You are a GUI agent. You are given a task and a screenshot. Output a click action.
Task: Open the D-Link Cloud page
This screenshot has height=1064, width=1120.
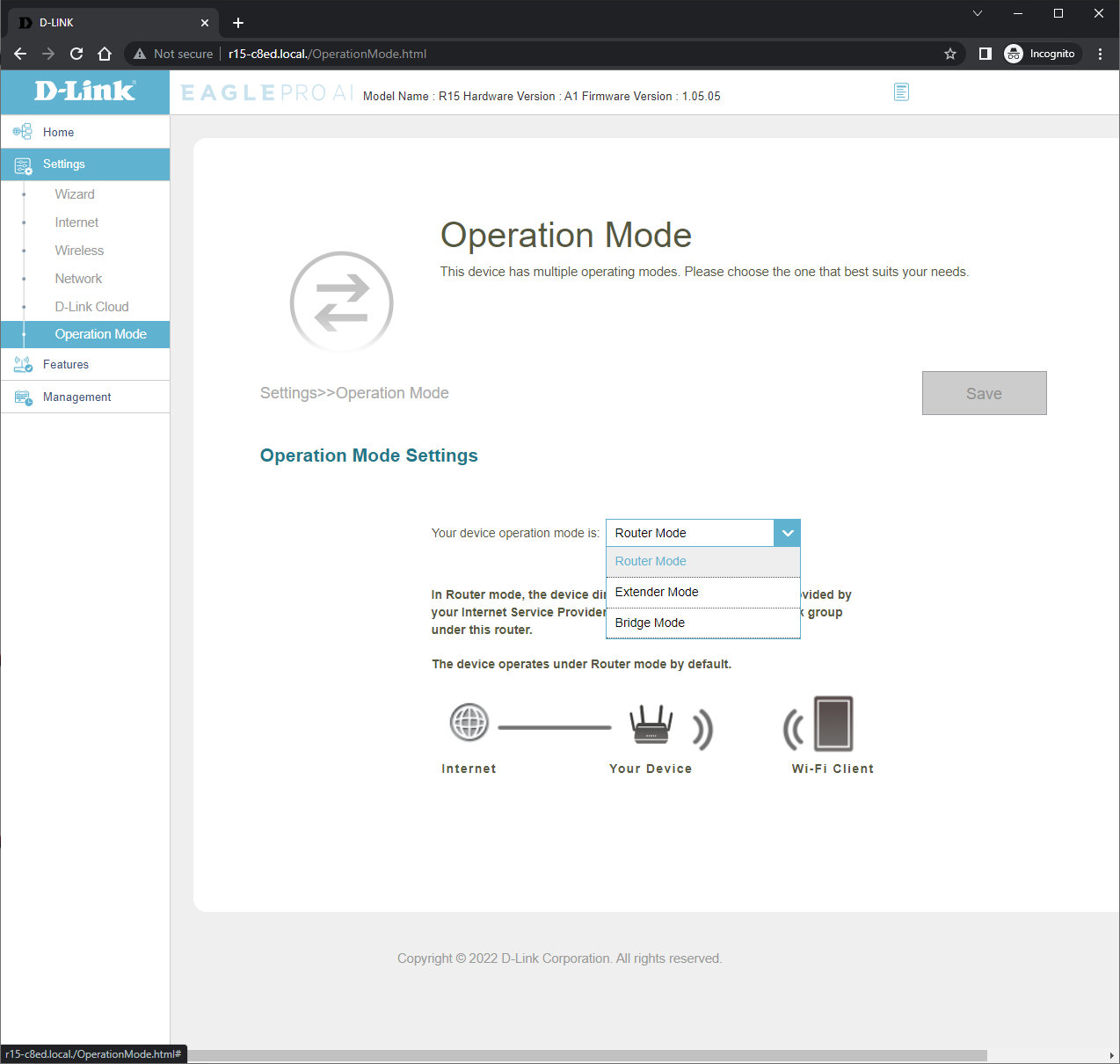tap(91, 307)
